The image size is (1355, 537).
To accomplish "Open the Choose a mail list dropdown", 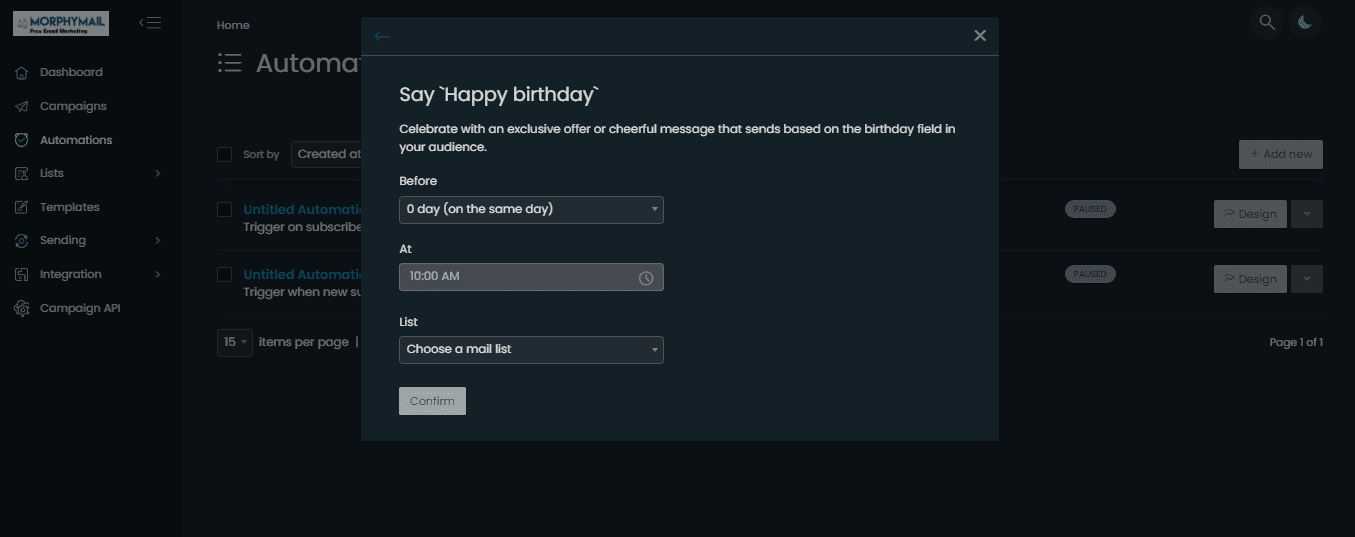I will [x=531, y=349].
